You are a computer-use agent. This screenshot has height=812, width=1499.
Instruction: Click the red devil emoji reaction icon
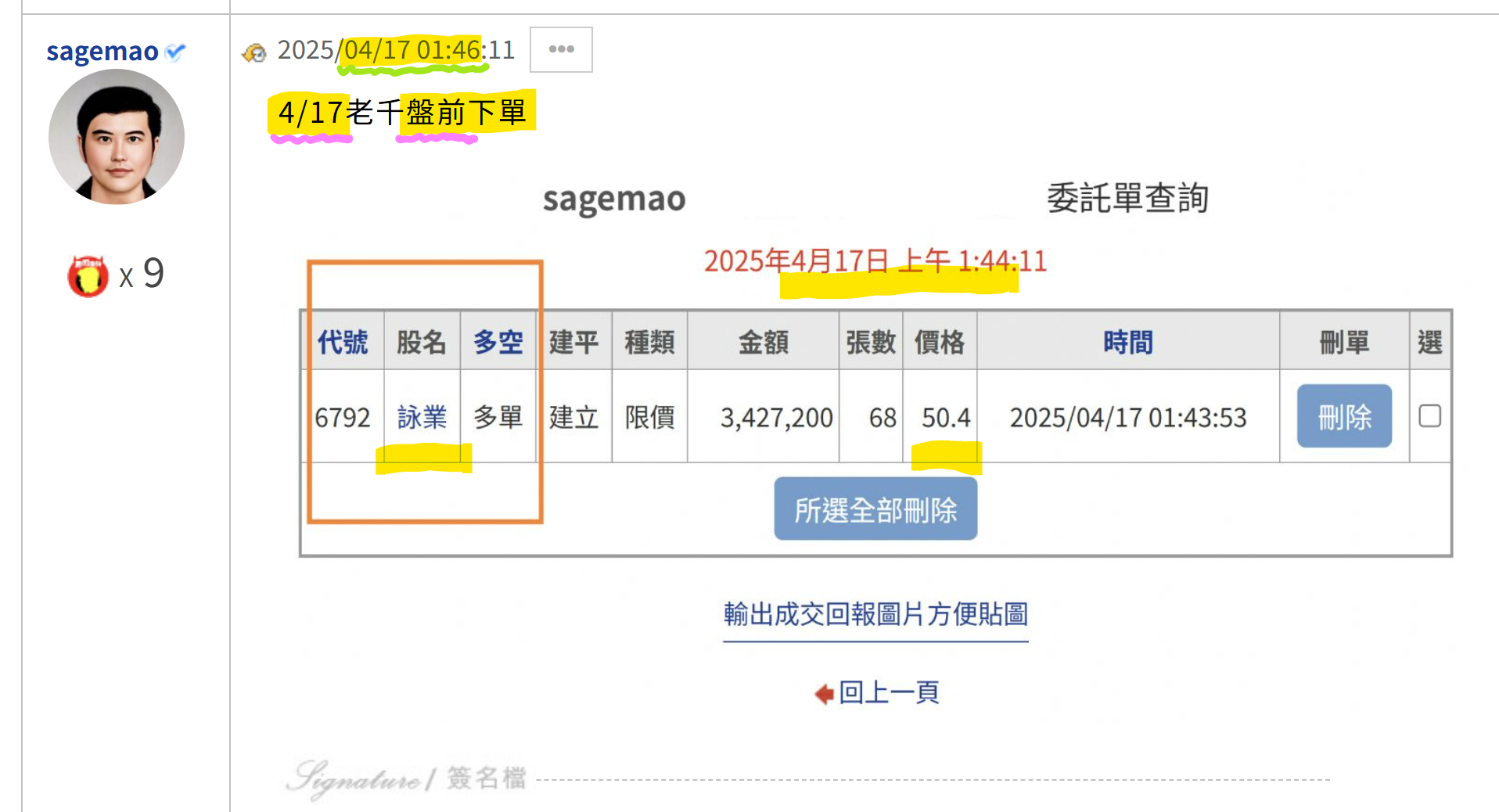coord(87,274)
